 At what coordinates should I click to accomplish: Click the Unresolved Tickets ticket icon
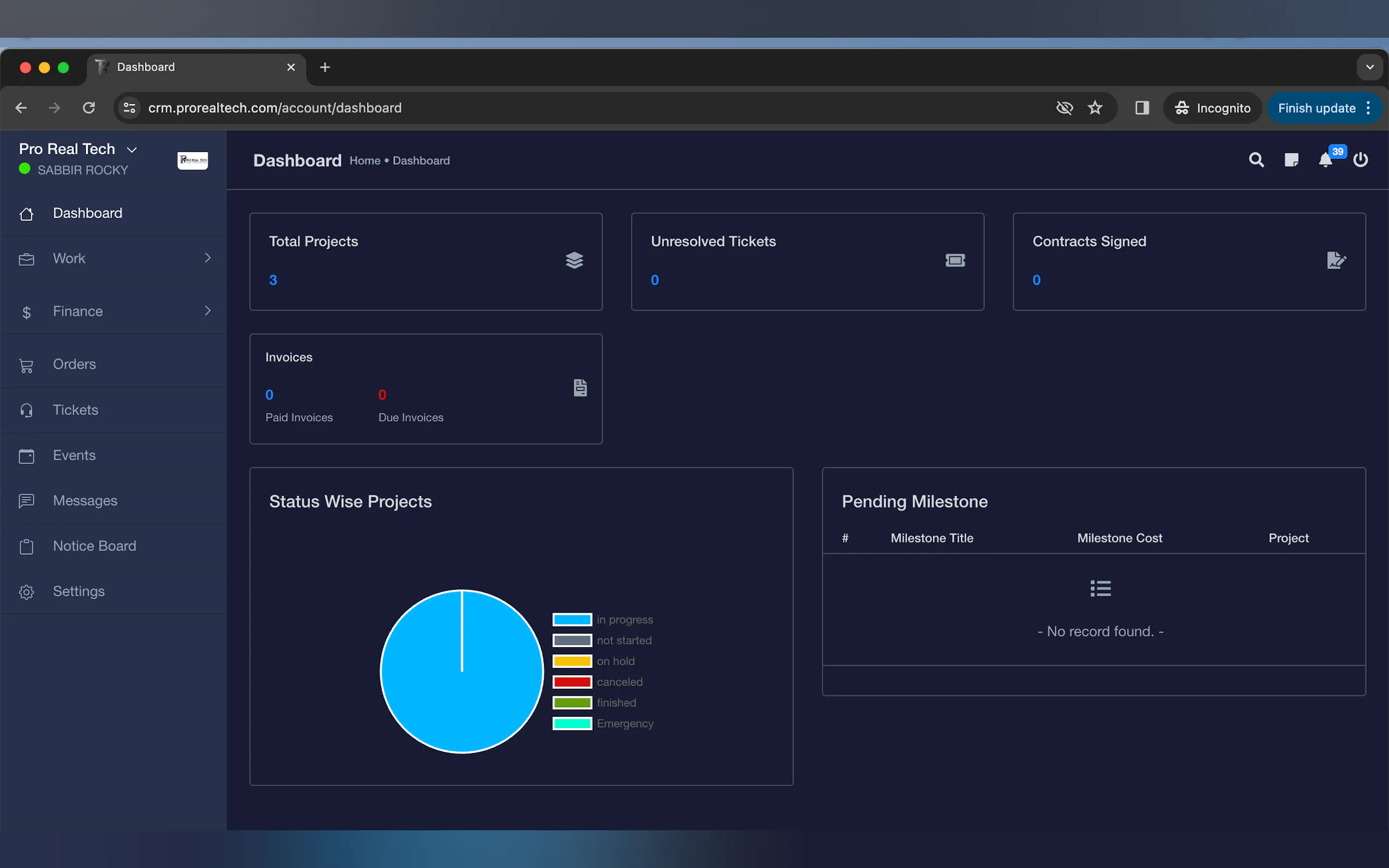(955, 261)
